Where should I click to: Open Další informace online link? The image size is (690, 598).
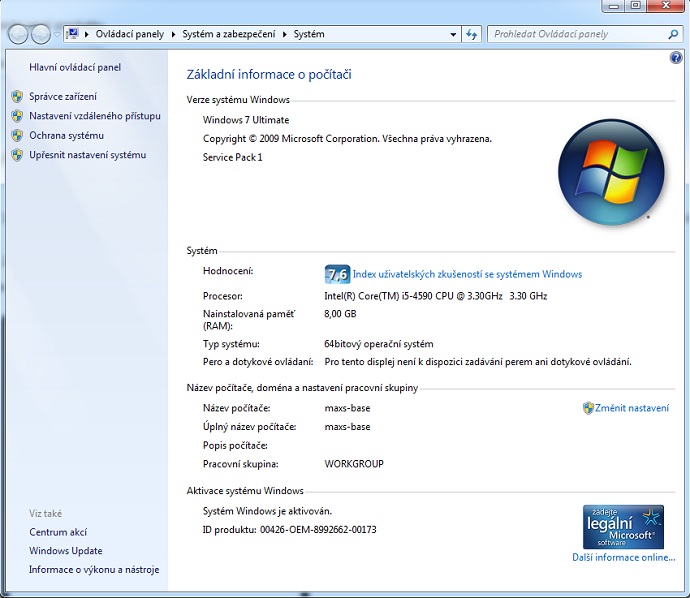pyautogui.click(x=624, y=558)
